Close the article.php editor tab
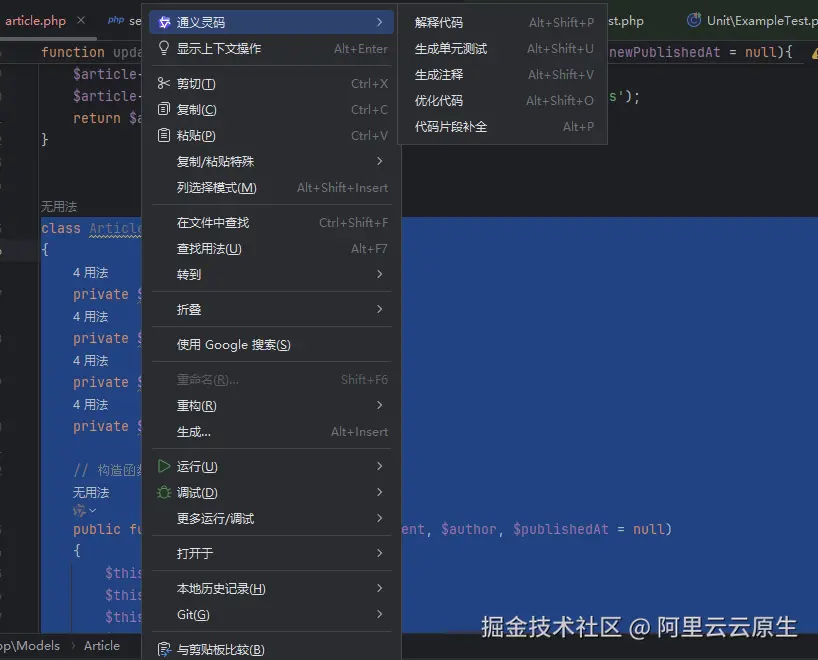The height and width of the screenshot is (660, 818). tap(81, 20)
